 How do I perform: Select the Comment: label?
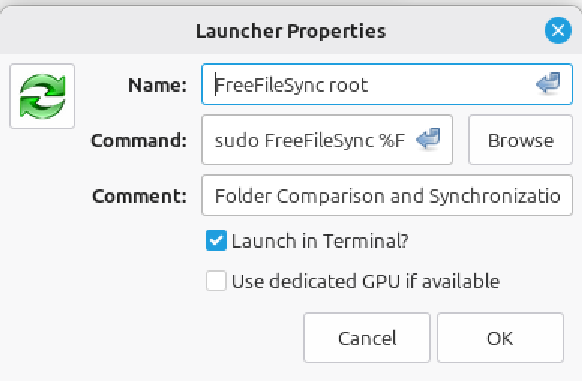click(140, 196)
